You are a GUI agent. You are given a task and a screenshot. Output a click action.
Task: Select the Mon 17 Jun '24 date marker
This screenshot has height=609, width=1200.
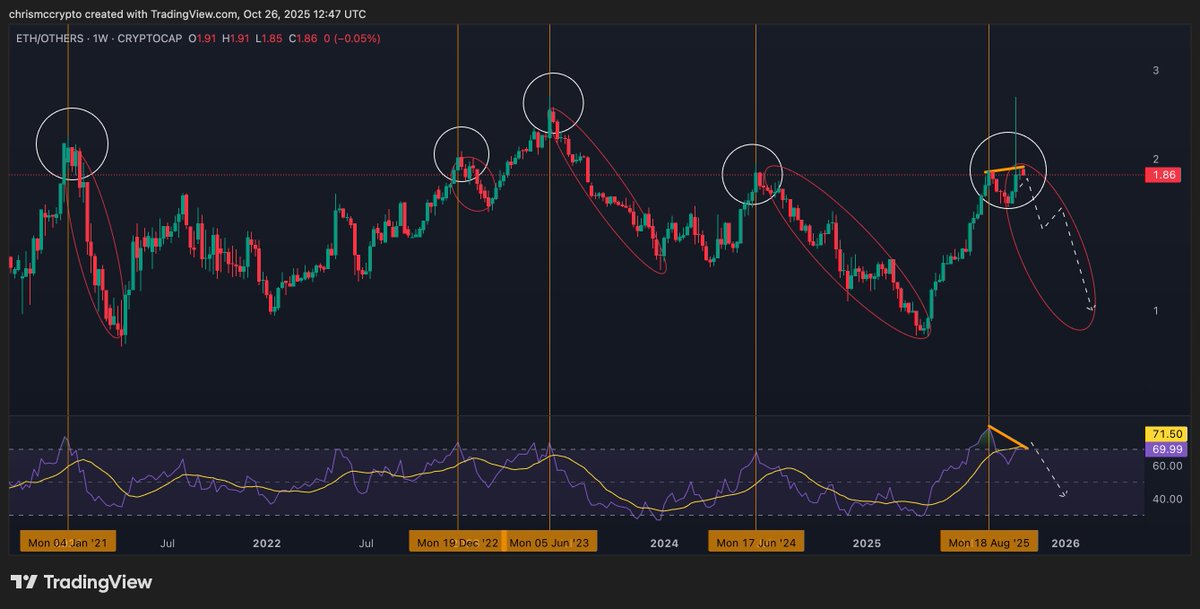(x=755, y=543)
